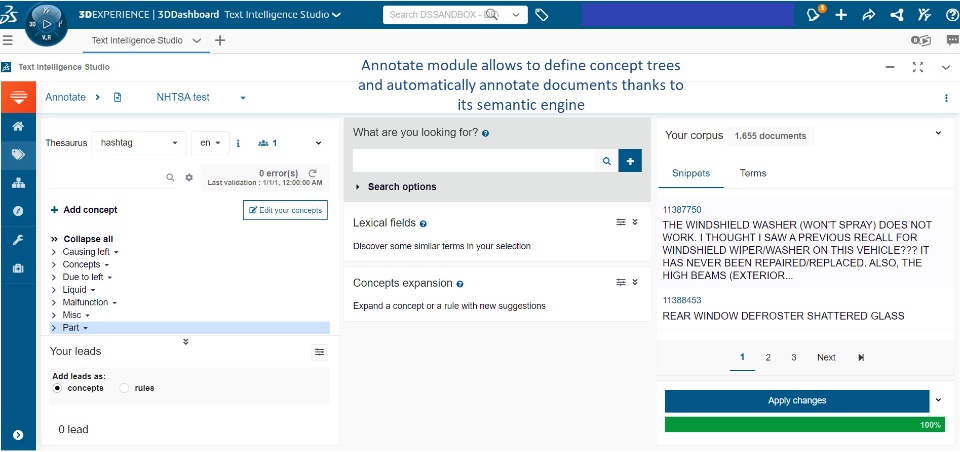Select 'concepts' radio for adding leads
960x452 pixels.
[58, 388]
